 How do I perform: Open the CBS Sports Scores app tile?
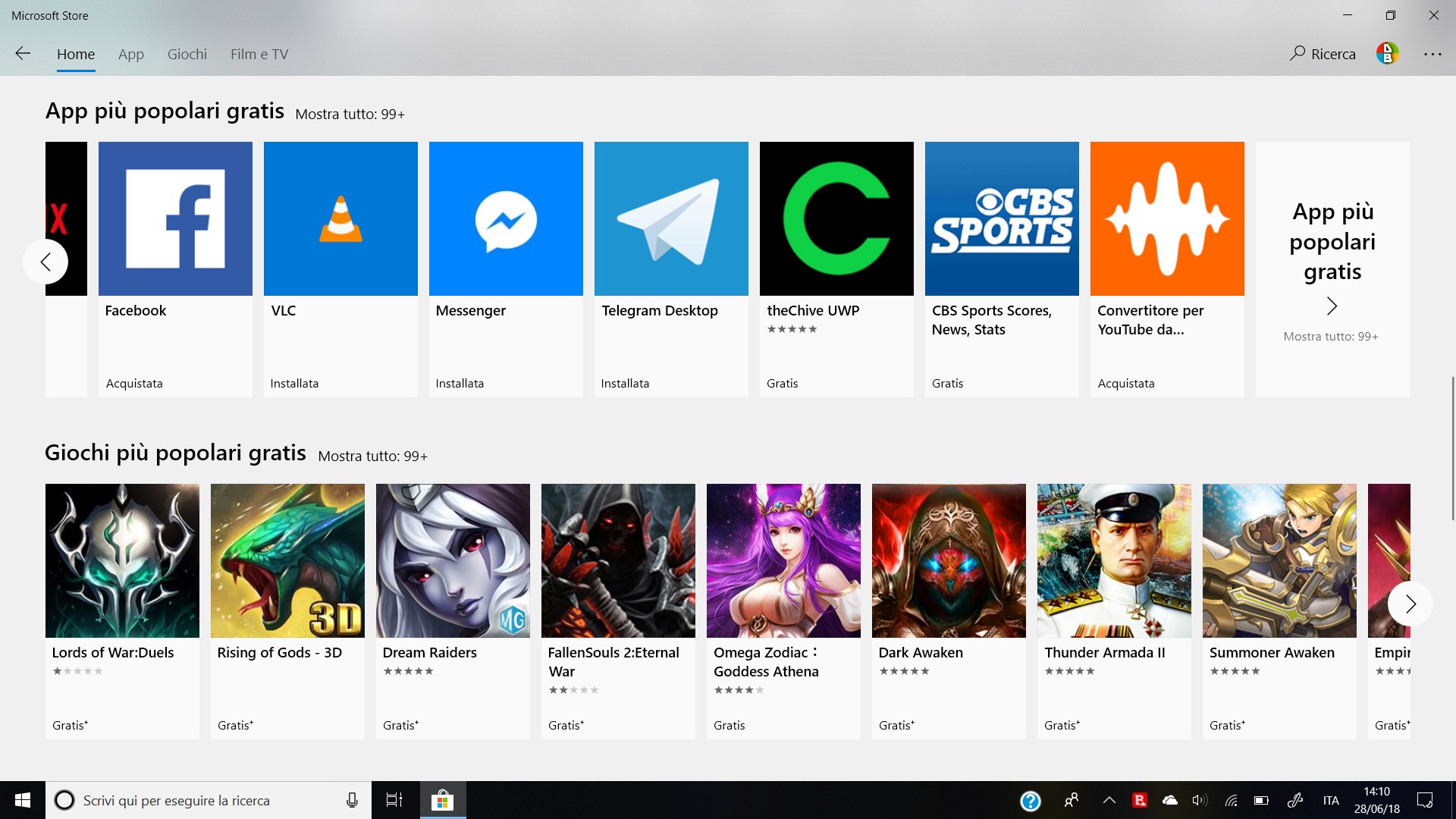coord(1002,268)
